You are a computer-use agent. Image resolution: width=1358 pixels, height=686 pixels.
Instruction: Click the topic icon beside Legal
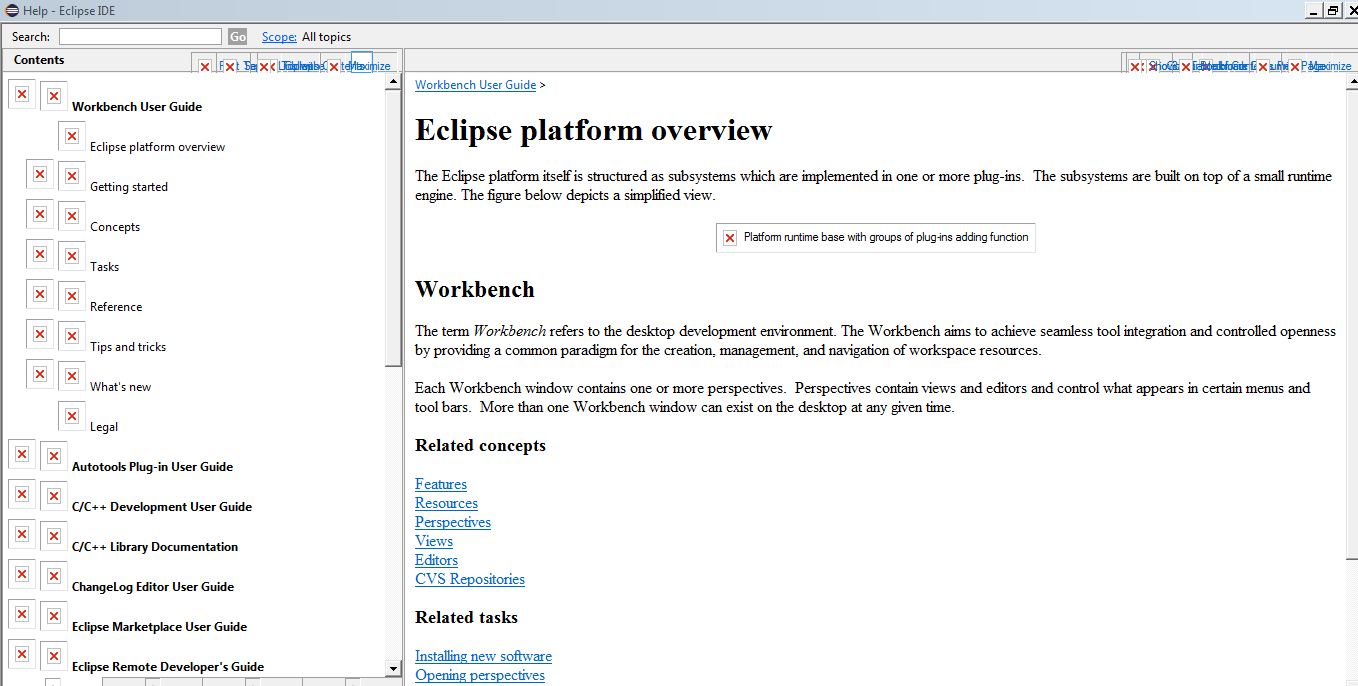click(72, 416)
